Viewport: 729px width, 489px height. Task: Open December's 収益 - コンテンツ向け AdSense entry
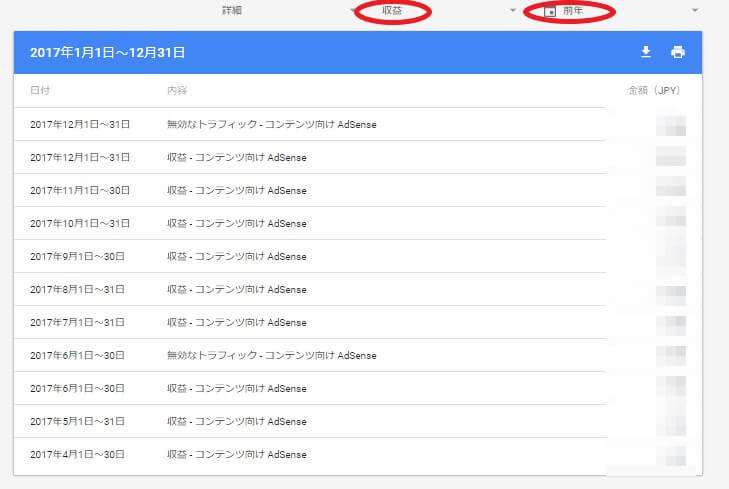(x=237, y=157)
